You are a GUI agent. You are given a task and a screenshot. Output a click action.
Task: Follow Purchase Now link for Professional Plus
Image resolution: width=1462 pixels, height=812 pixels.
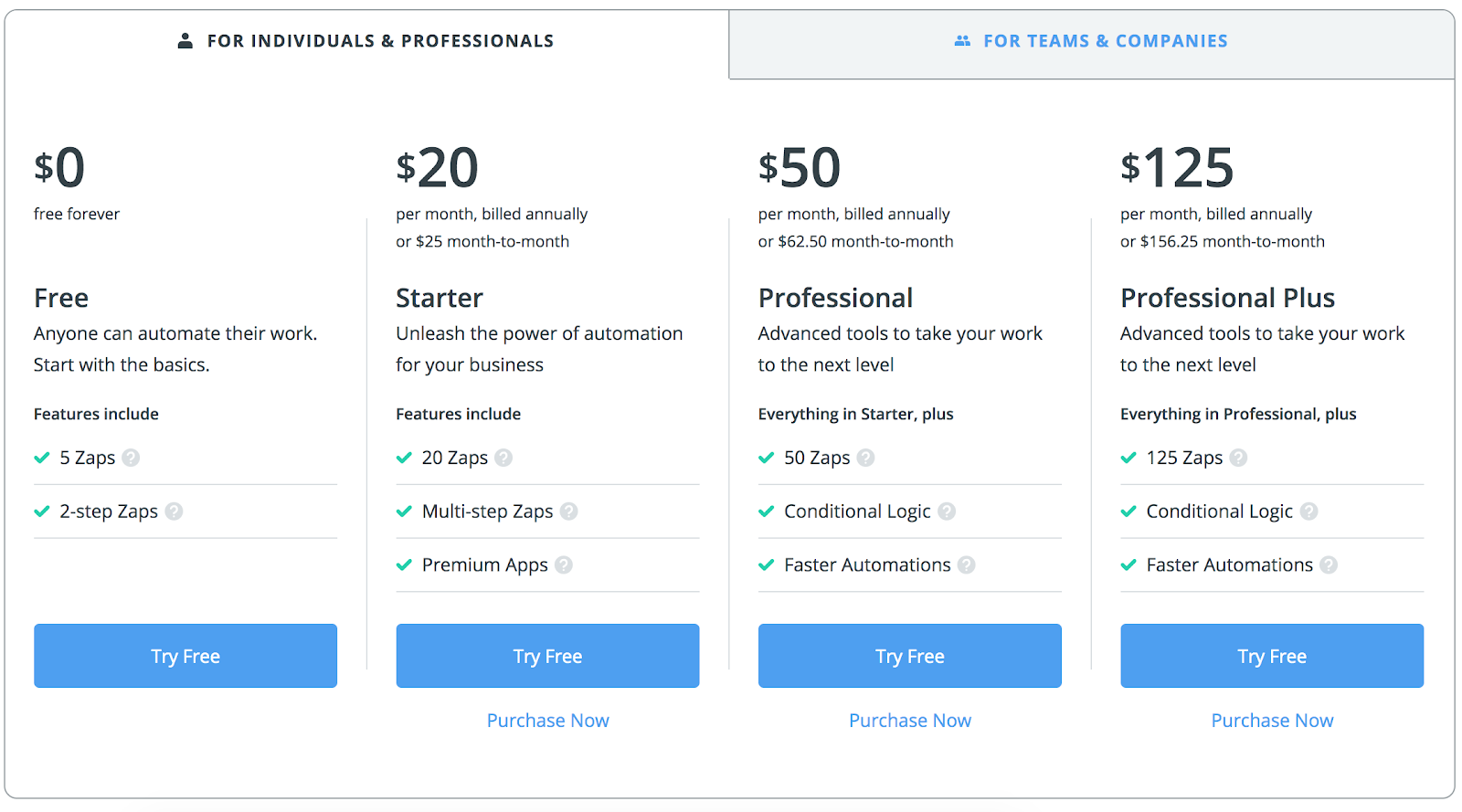coord(1272,721)
